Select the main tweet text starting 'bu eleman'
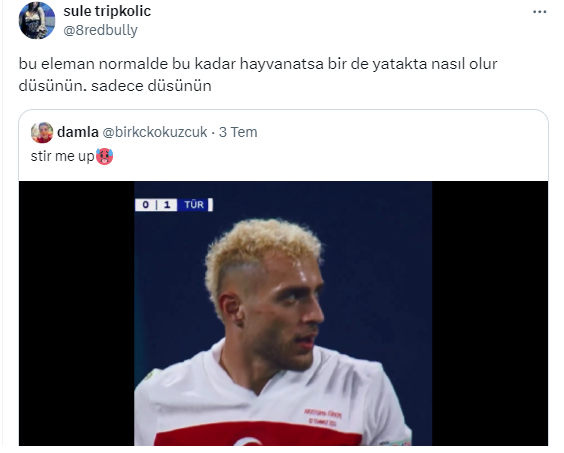The image size is (564, 453). click(x=258, y=75)
